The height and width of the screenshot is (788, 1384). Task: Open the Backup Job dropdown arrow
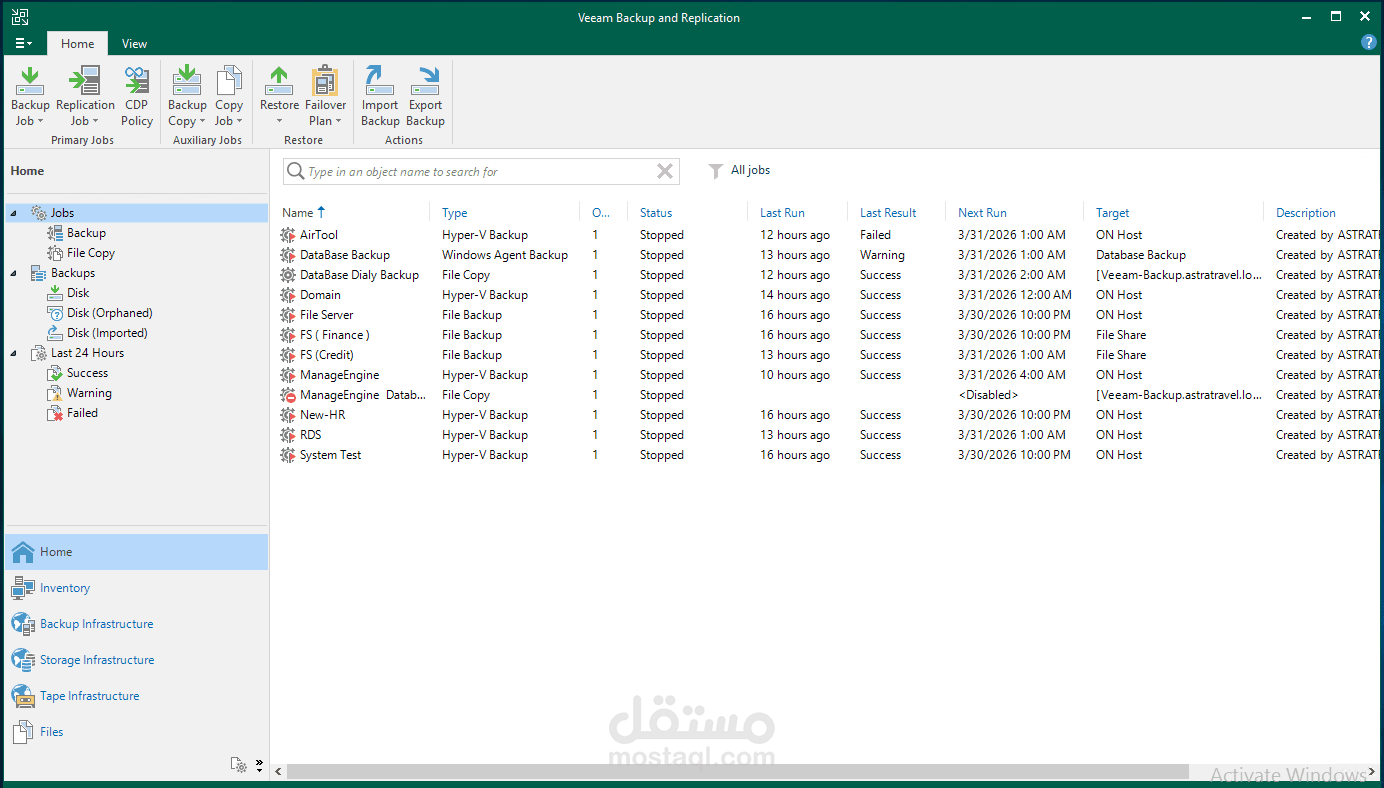tap(40, 122)
